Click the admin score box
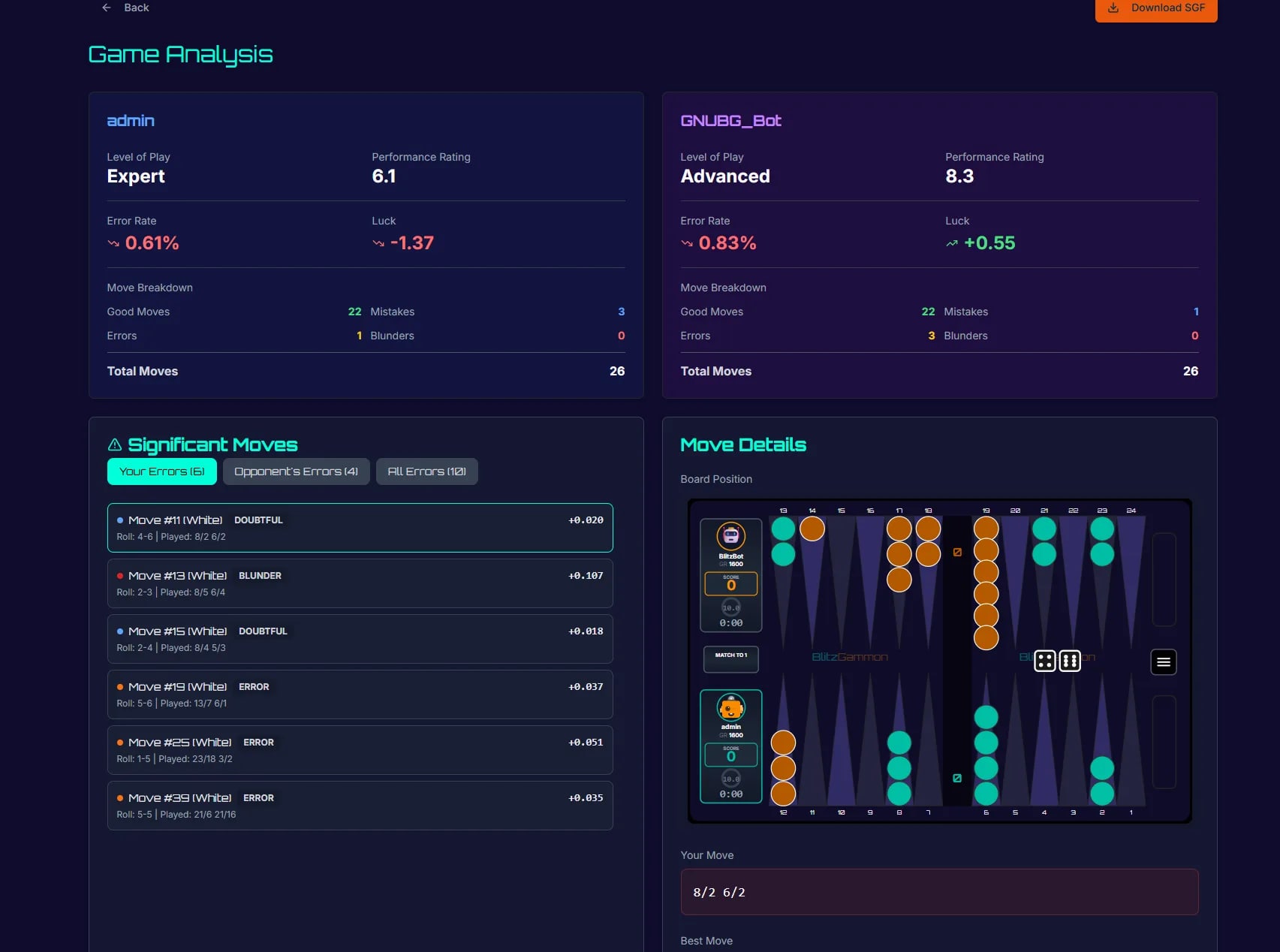 730,755
